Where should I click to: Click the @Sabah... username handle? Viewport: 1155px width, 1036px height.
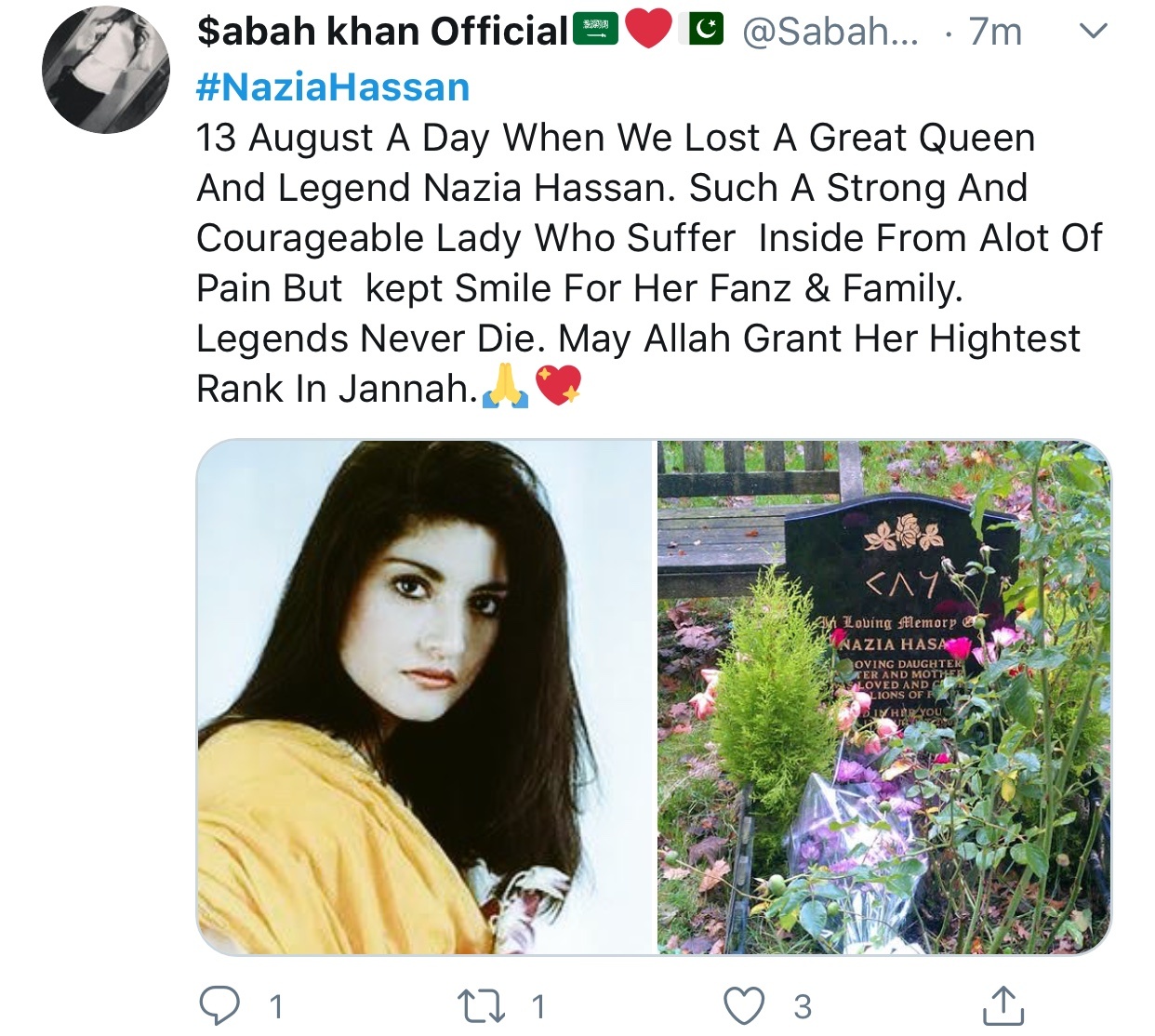click(x=830, y=32)
